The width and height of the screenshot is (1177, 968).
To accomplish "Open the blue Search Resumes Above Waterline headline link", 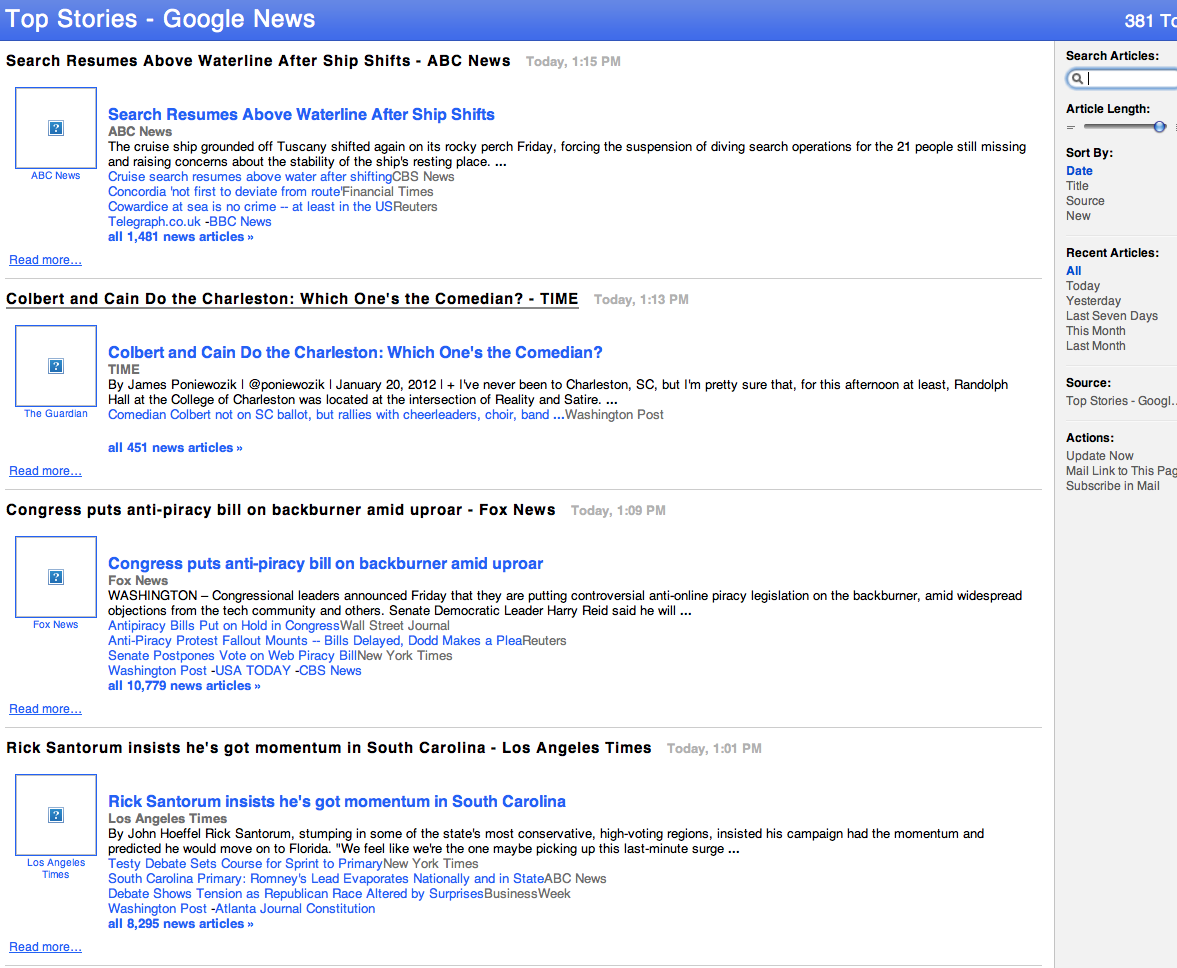I will pos(301,115).
